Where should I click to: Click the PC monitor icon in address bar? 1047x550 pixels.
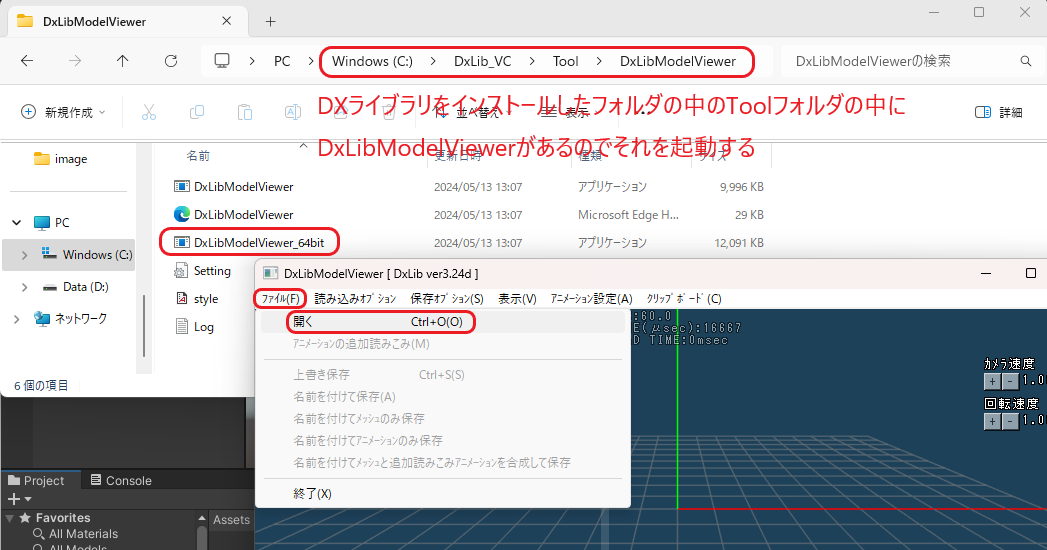222,61
